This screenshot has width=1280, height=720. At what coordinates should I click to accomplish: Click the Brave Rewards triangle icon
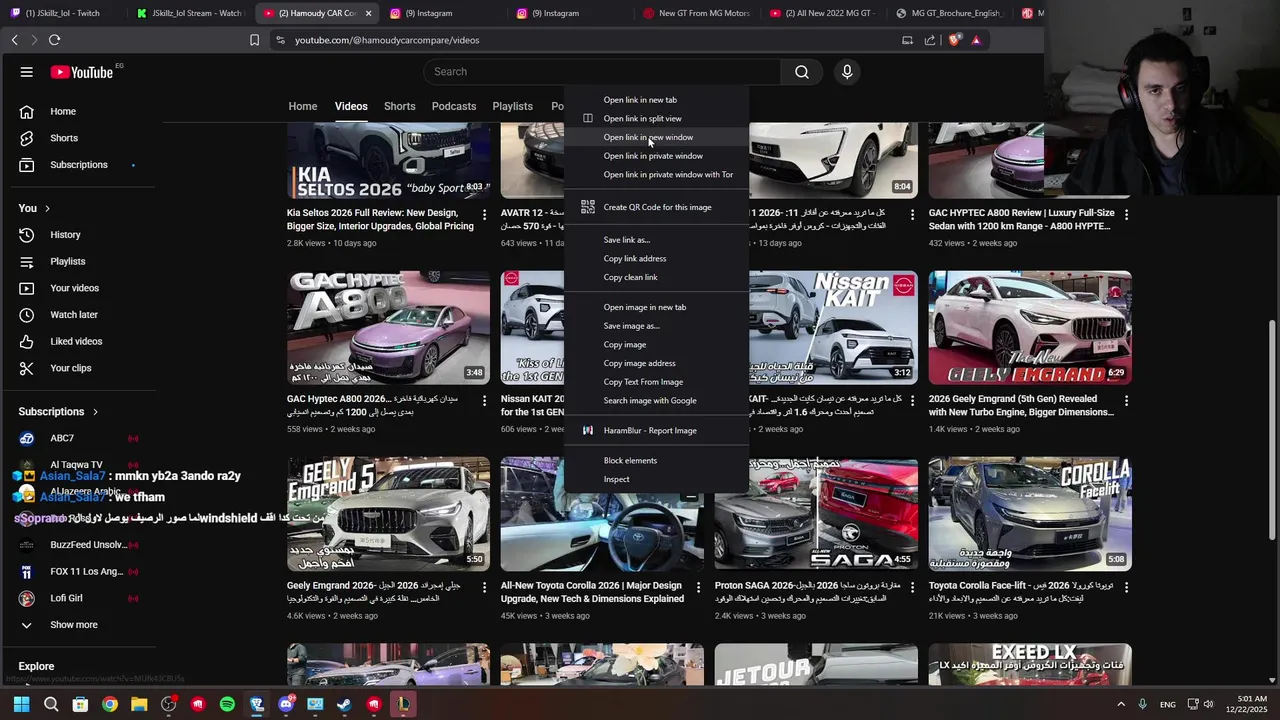pos(976,40)
